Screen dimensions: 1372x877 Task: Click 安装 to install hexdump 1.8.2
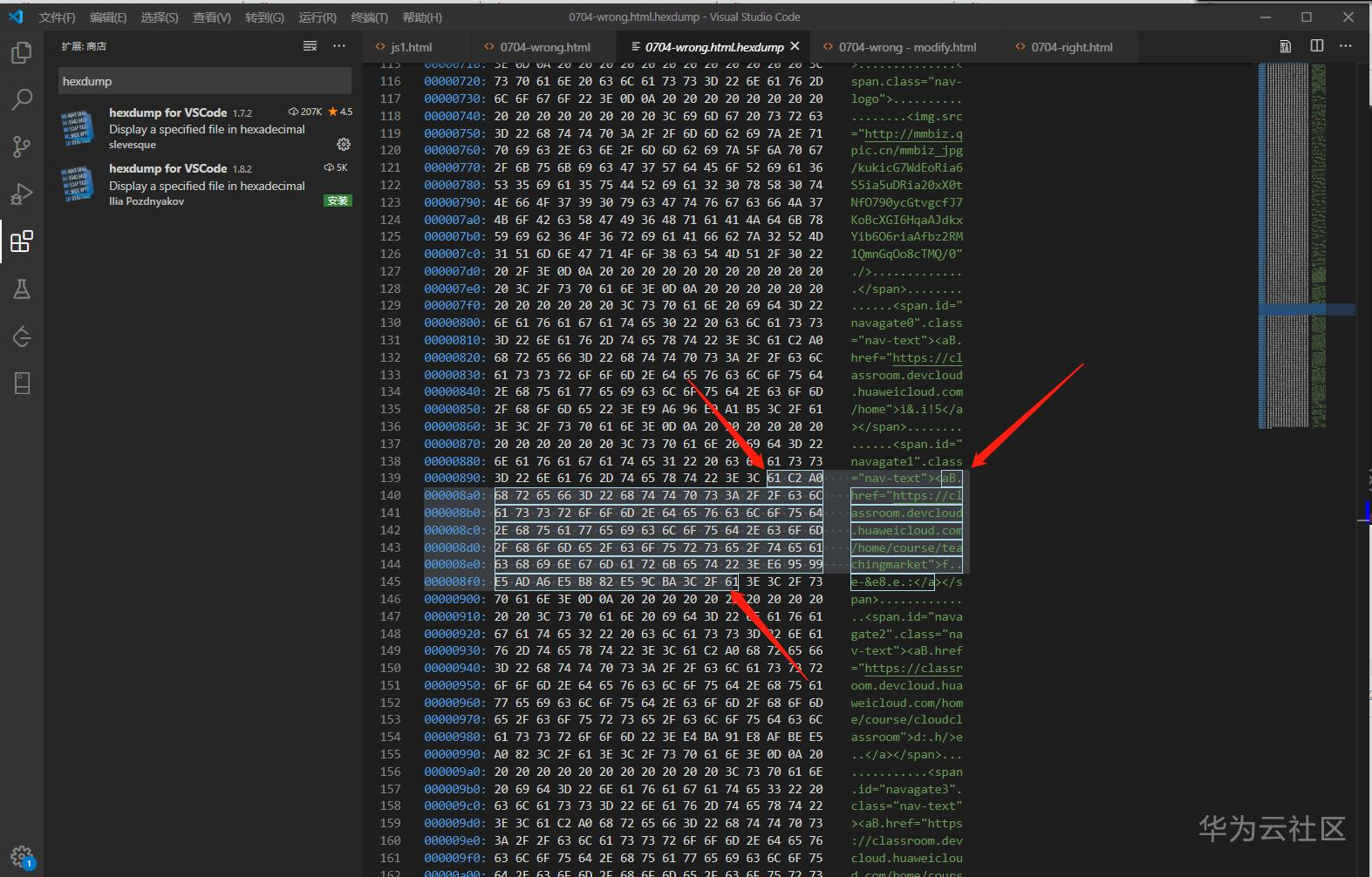tap(338, 201)
